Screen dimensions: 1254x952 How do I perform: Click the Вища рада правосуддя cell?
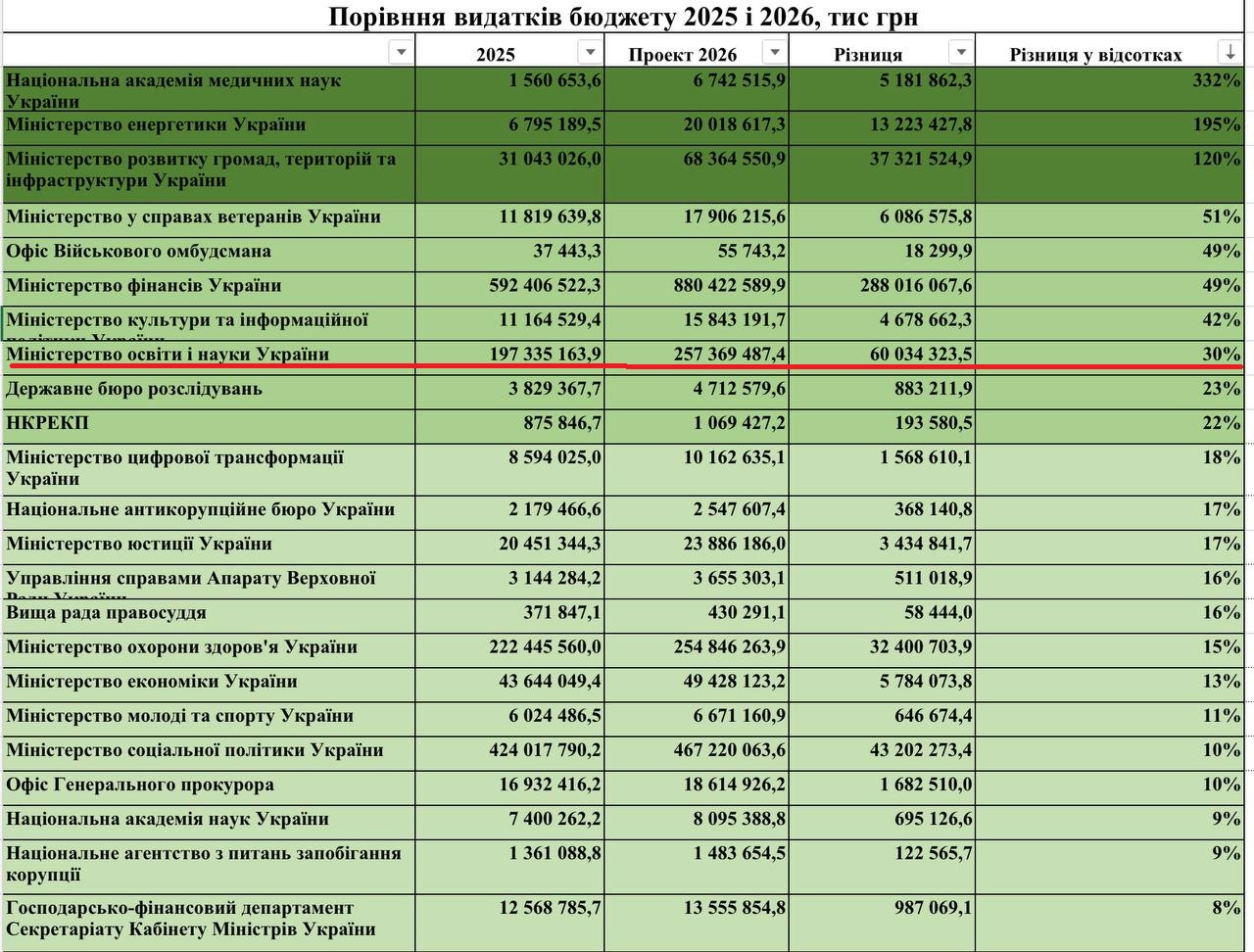pyautogui.click(x=107, y=613)
